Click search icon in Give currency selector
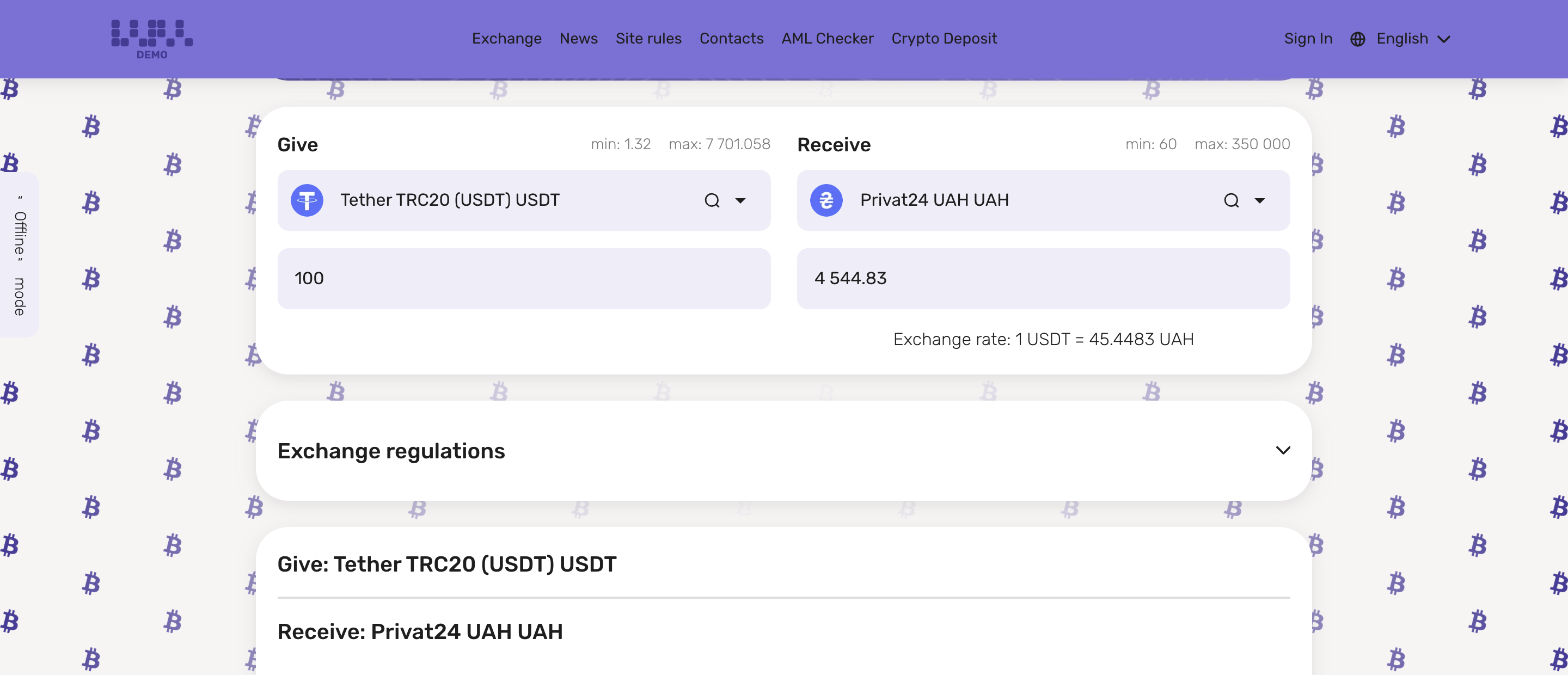 pos(712,200)
